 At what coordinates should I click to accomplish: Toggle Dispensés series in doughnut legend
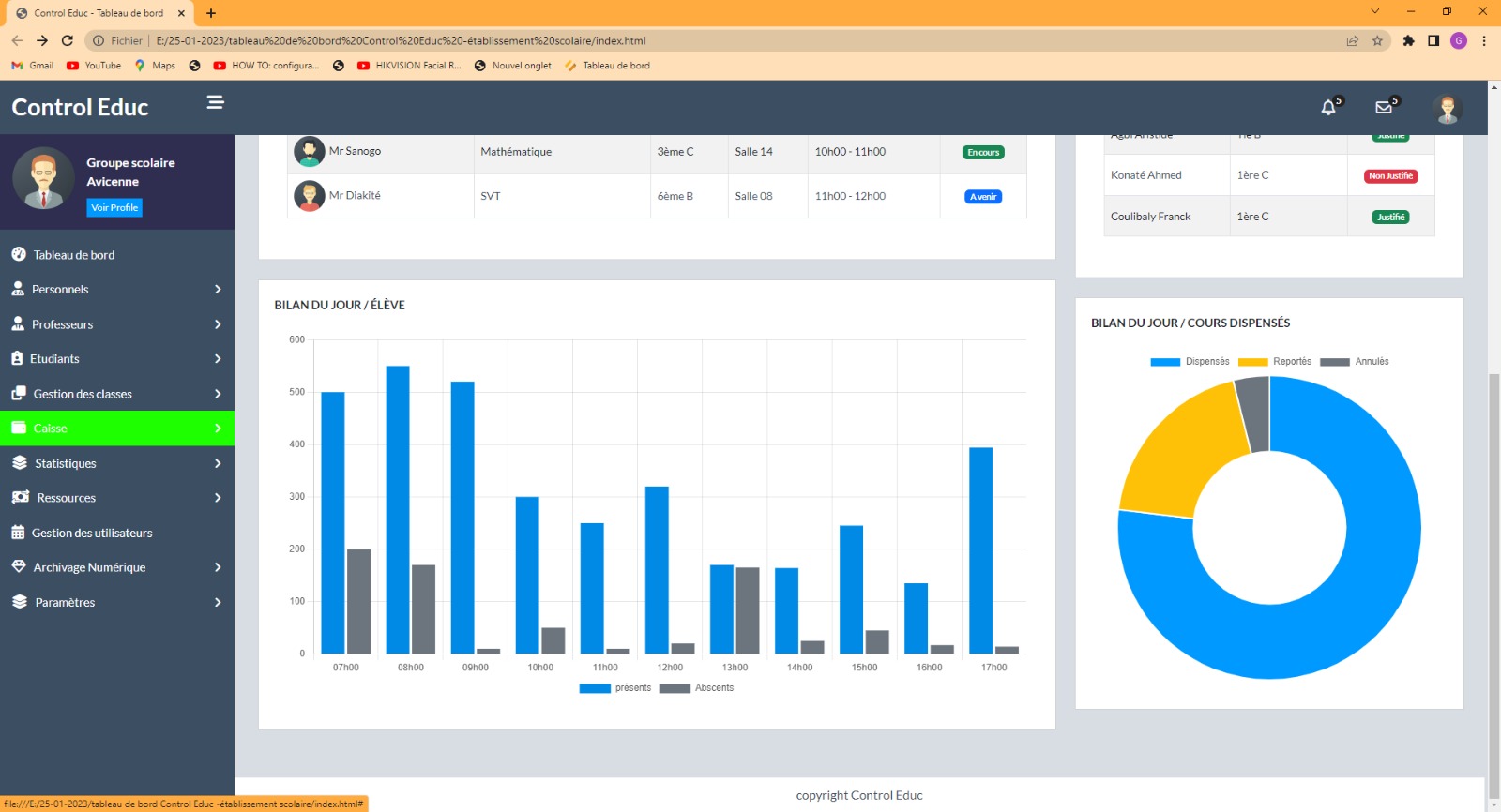click(1190, 362)
